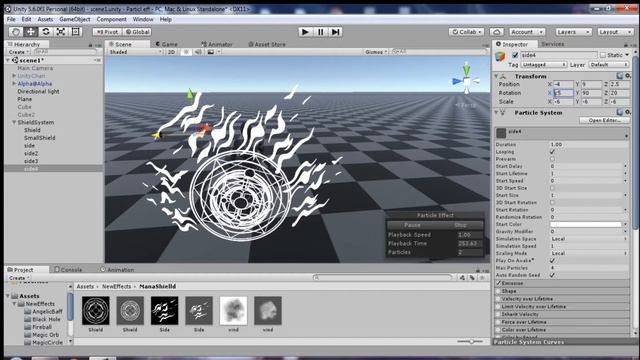Toggle Global handle rotation
Screen dimensions: 640x360
138,32
